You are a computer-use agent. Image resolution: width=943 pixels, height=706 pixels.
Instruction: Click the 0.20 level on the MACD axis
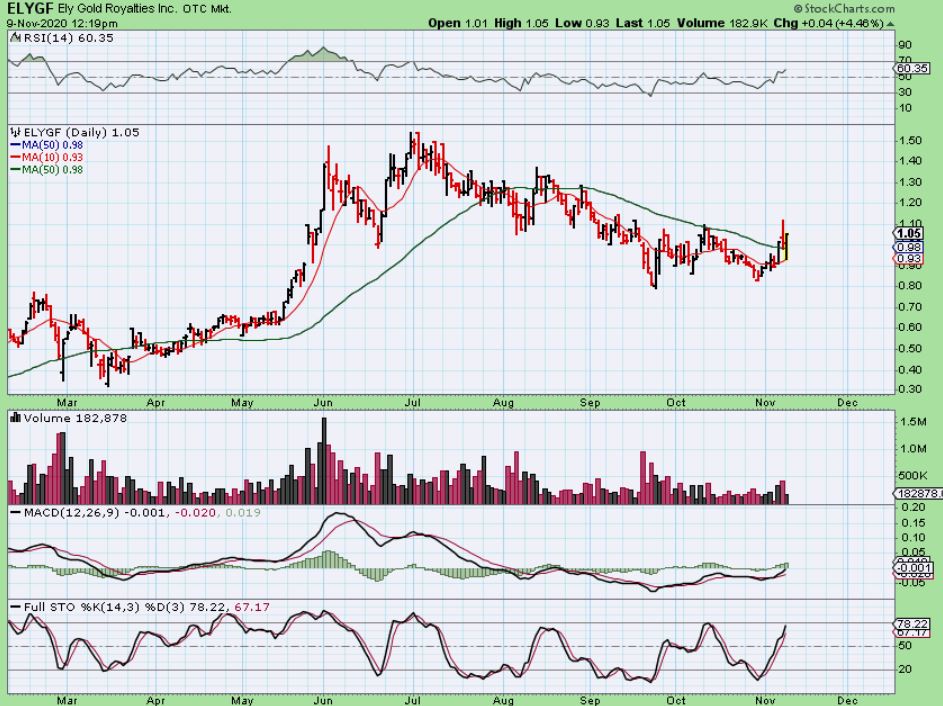click(914, 507)
